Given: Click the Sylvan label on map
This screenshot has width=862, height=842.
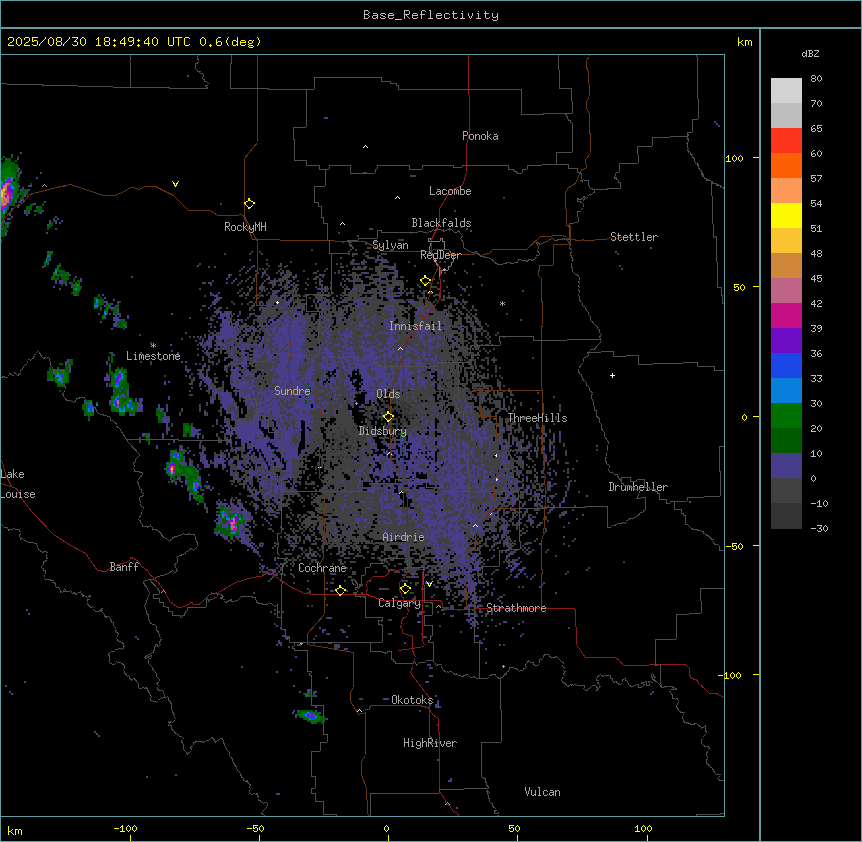Looking at the screenshot, I should [390, 245].
